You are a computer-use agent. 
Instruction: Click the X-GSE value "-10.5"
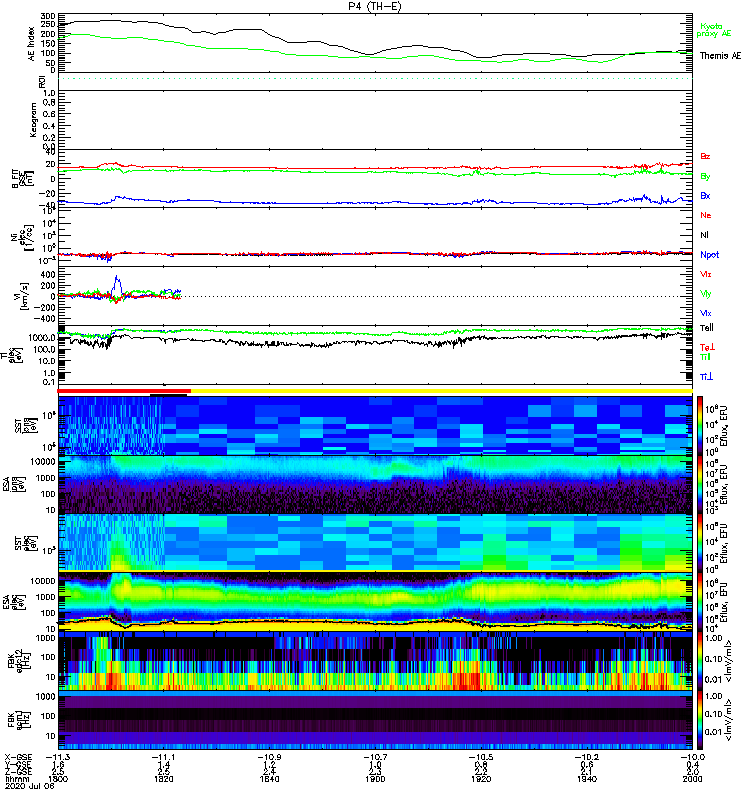coord(481,757)
